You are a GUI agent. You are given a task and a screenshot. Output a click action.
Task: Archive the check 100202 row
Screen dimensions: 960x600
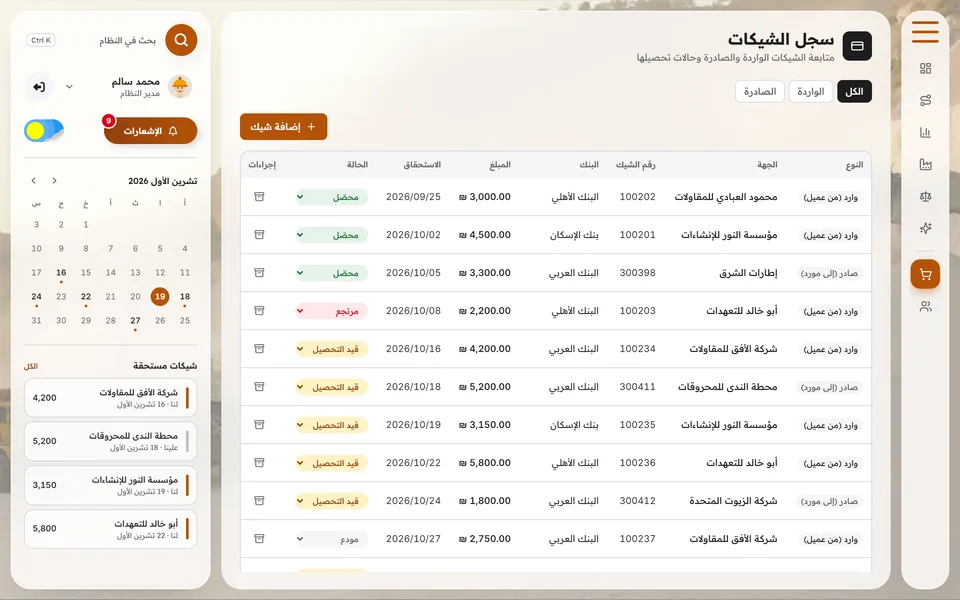click(259, 197)
